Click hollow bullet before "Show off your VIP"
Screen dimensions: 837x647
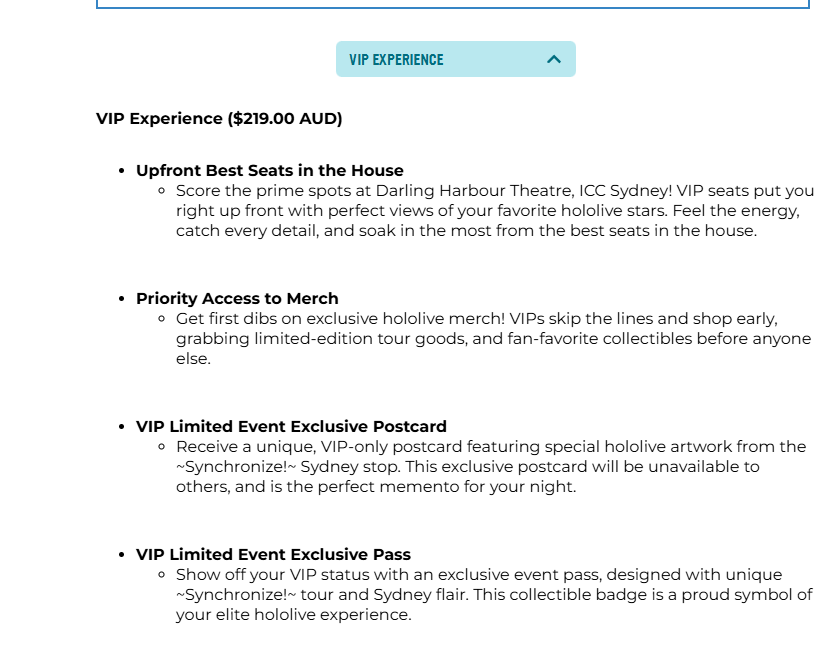[162, 575]
